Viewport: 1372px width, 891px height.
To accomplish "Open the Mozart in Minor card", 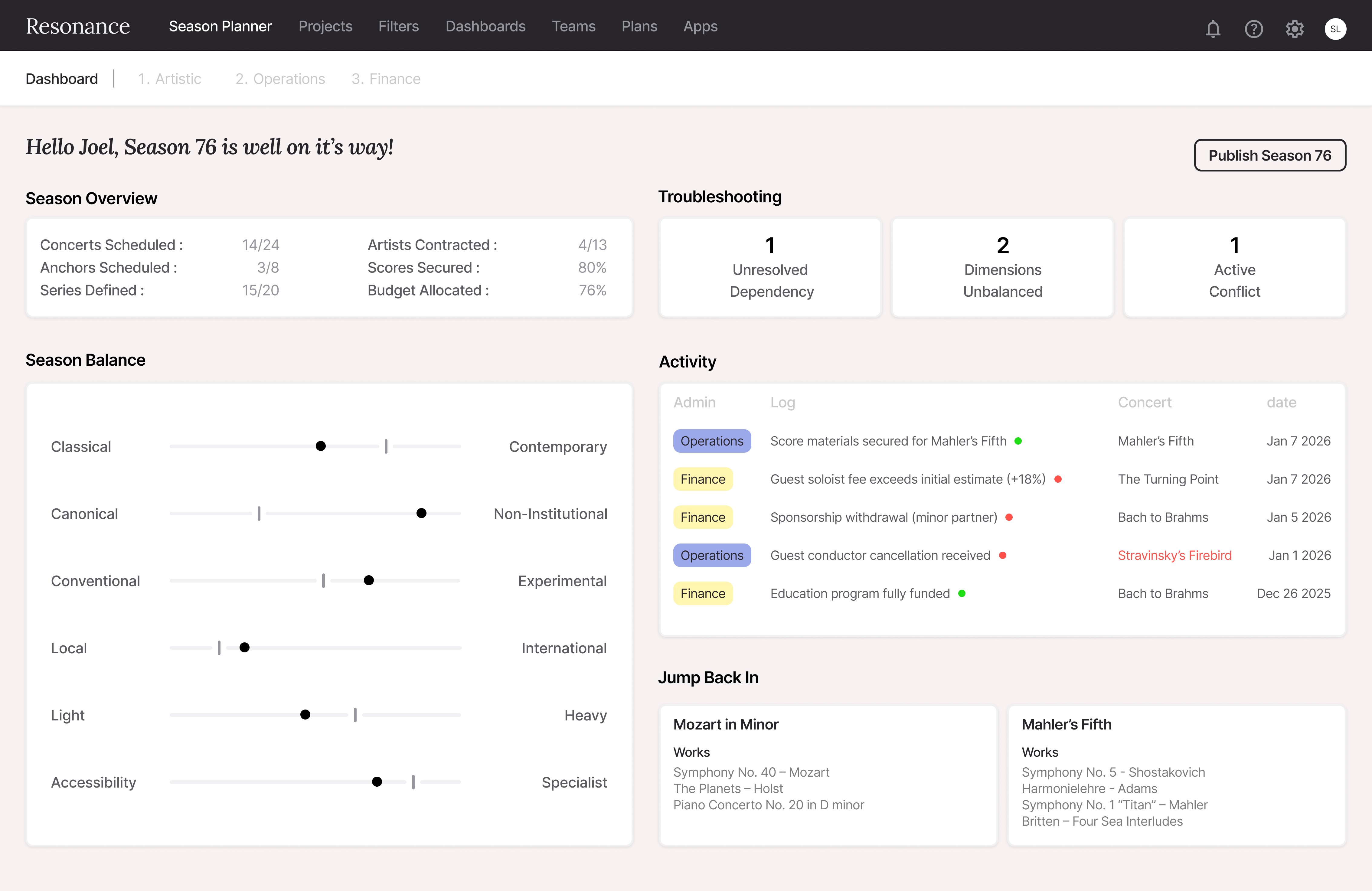I will pos(828,775).
